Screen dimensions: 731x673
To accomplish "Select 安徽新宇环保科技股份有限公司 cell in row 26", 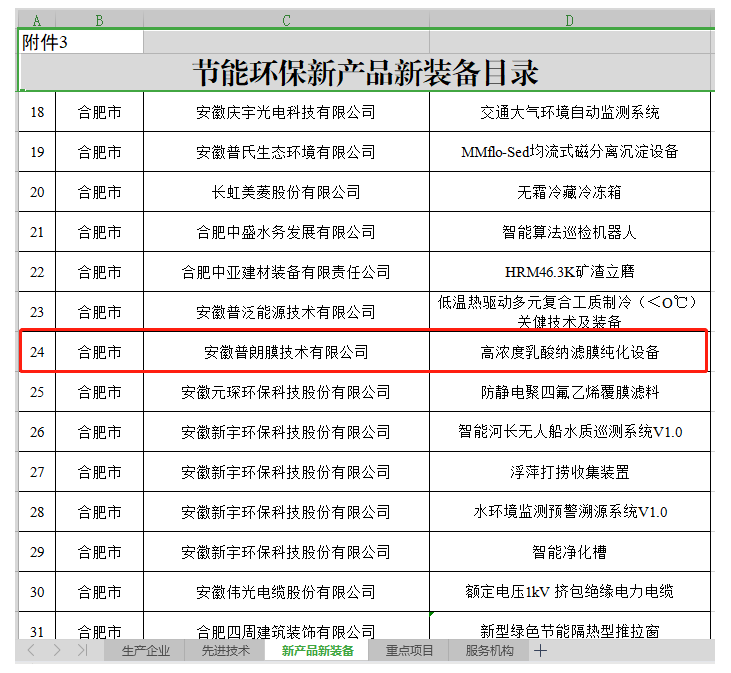I will 286,432.
